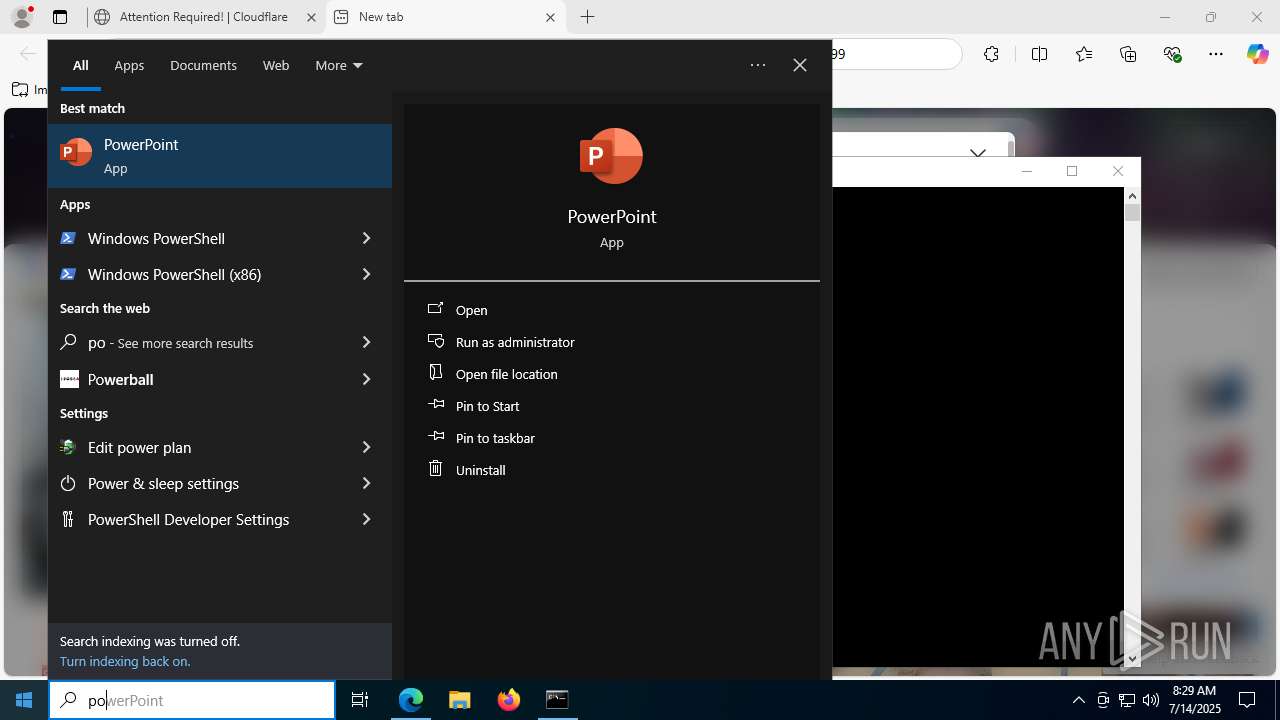The width and height of the screenshot is (1280, 720).
Task: Choose Run as administrator
Action: pyautogui.click(x=515, y=342)
